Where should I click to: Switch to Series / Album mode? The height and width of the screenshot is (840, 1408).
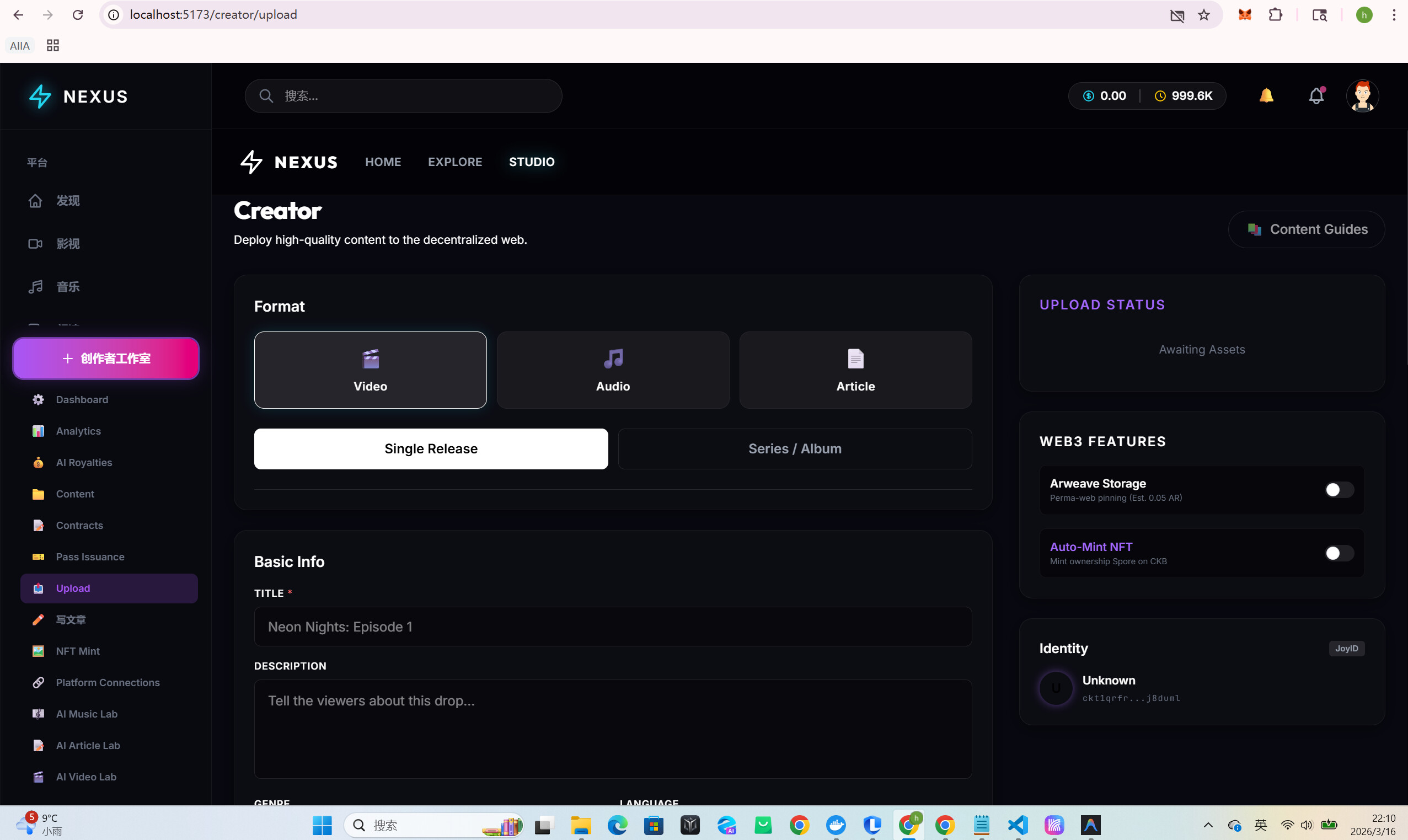[x=795, y=449]
